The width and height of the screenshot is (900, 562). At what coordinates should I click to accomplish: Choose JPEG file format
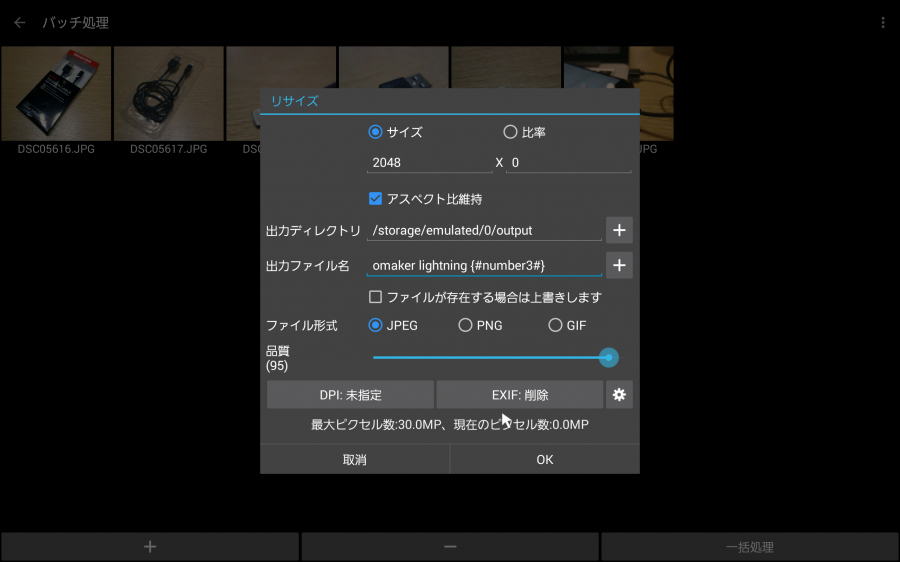point(375,325)
